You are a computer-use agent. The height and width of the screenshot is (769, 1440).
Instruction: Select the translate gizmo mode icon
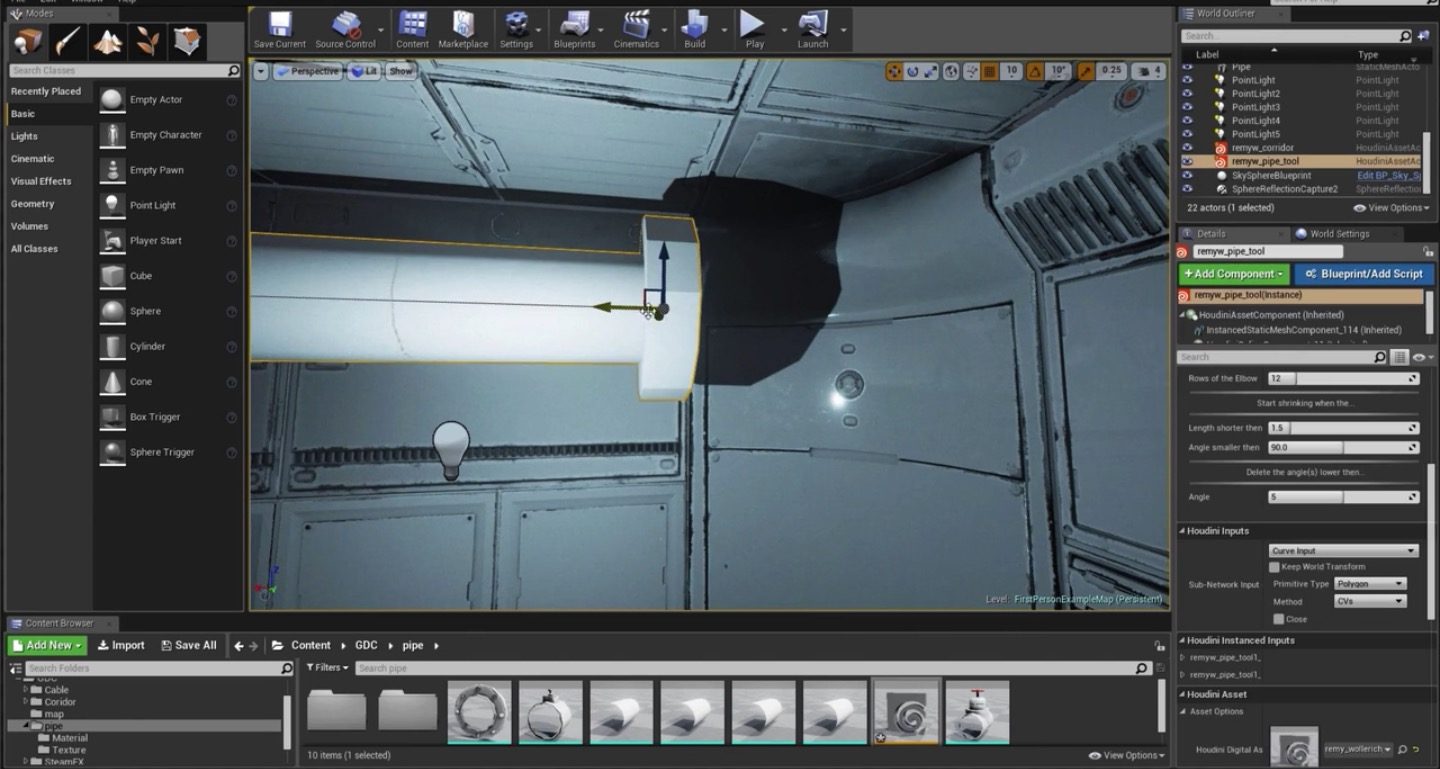pyautogui.click(x=894, y=71)
